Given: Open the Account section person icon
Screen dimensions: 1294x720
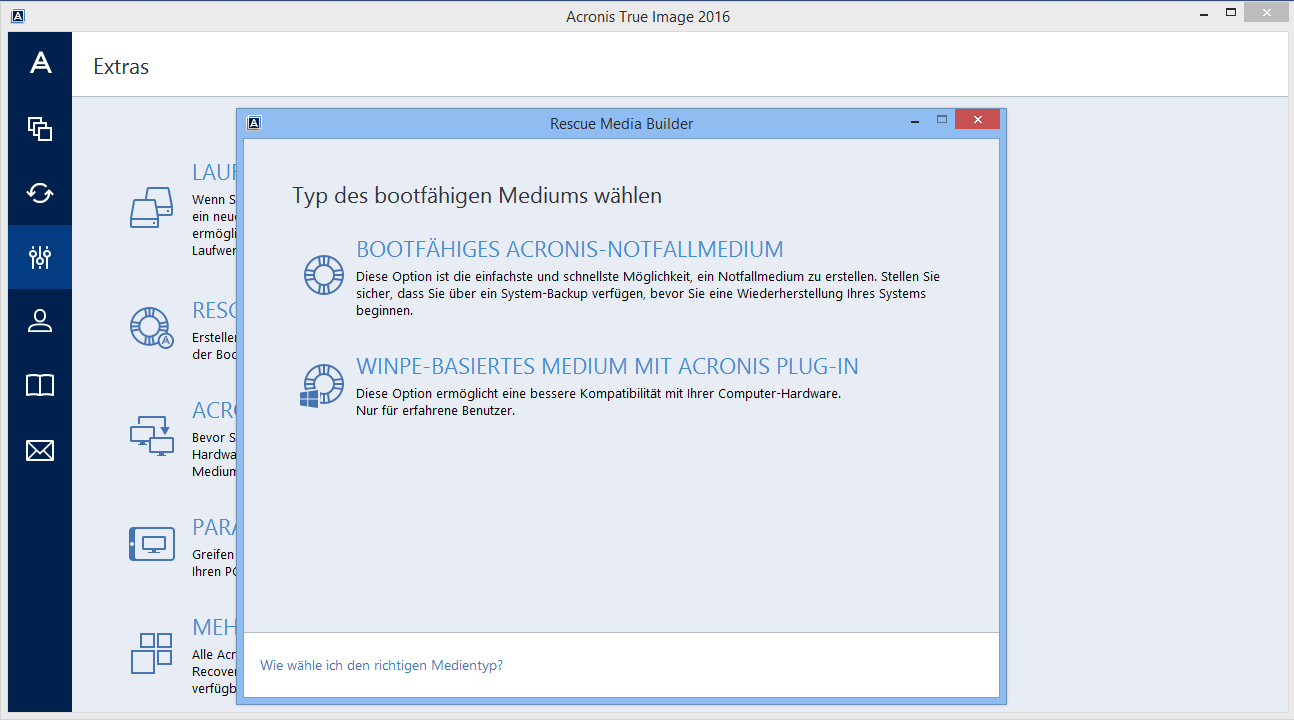Looking at the screenshot, I should 40,321.
